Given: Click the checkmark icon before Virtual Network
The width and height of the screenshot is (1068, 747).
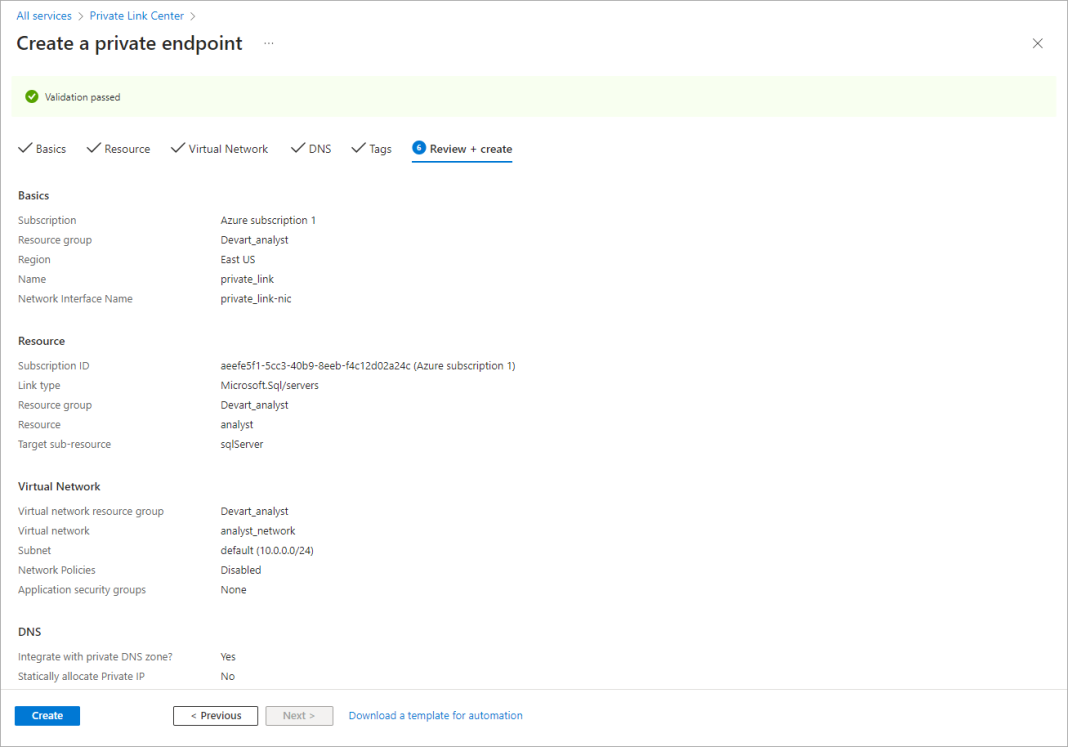Looking at the screenshot, I should click(177, 148).
